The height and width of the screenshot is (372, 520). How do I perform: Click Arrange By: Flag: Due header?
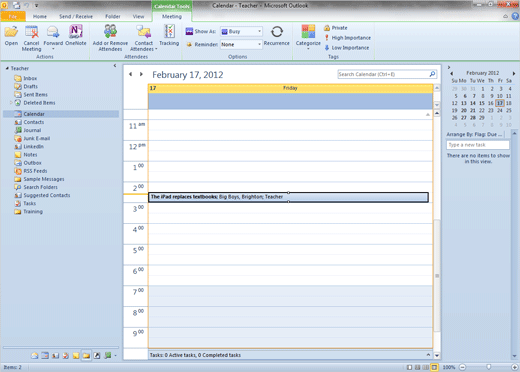474,134
